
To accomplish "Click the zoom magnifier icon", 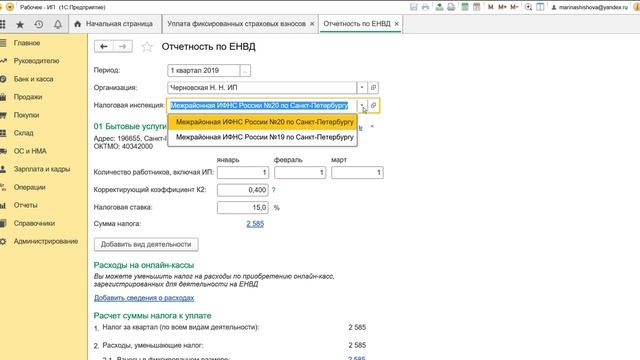I will pos(528,7).
